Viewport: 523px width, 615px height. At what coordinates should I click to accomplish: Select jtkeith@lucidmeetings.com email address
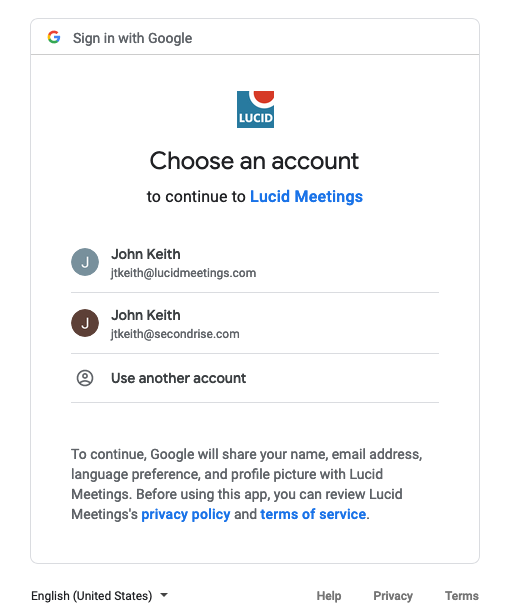[x=183, y=273]
